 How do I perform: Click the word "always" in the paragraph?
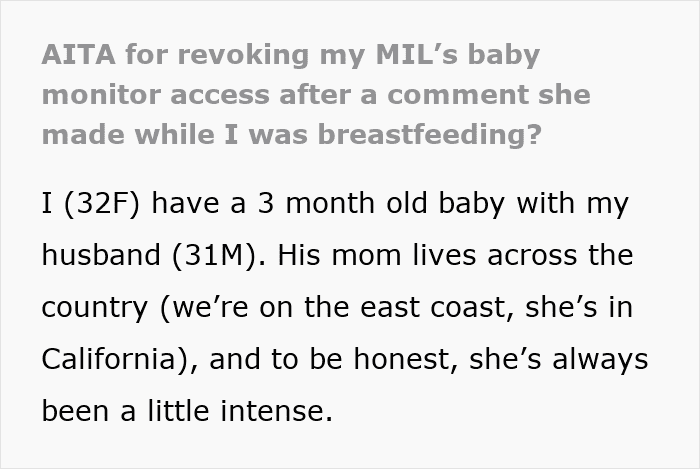click(600, 360)
